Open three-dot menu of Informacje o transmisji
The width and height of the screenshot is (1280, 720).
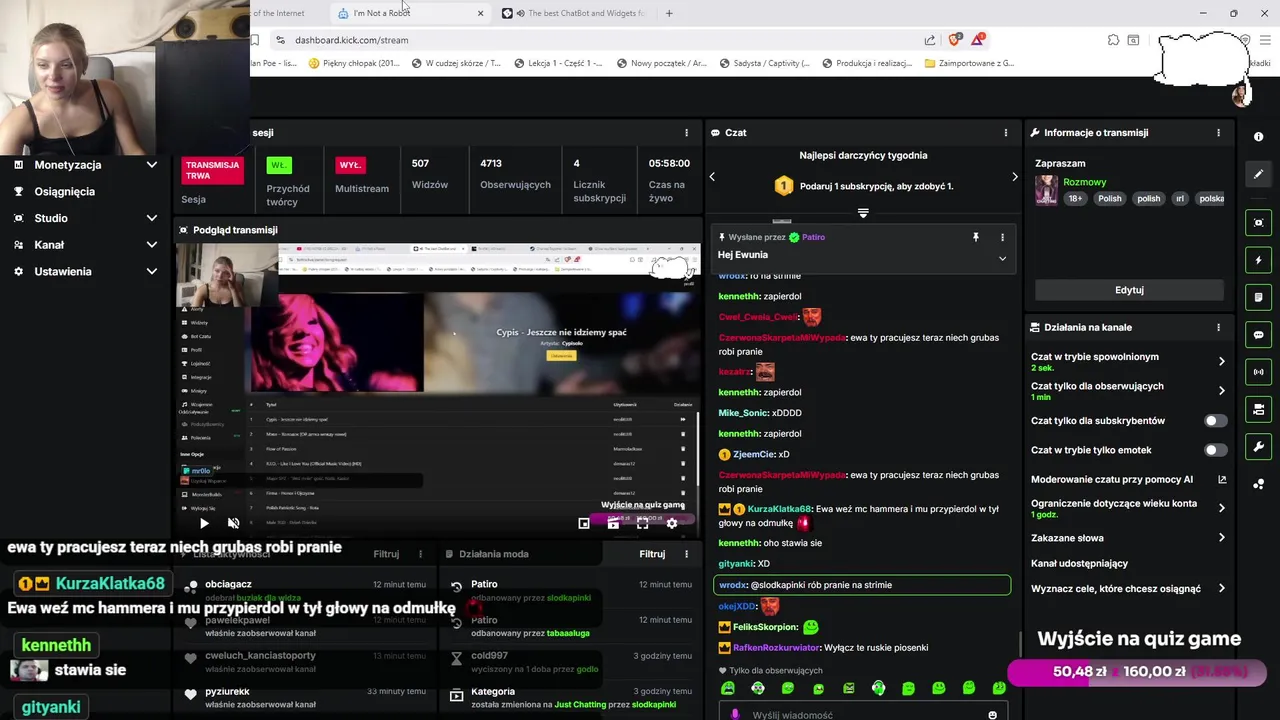tap(1218, 132)
